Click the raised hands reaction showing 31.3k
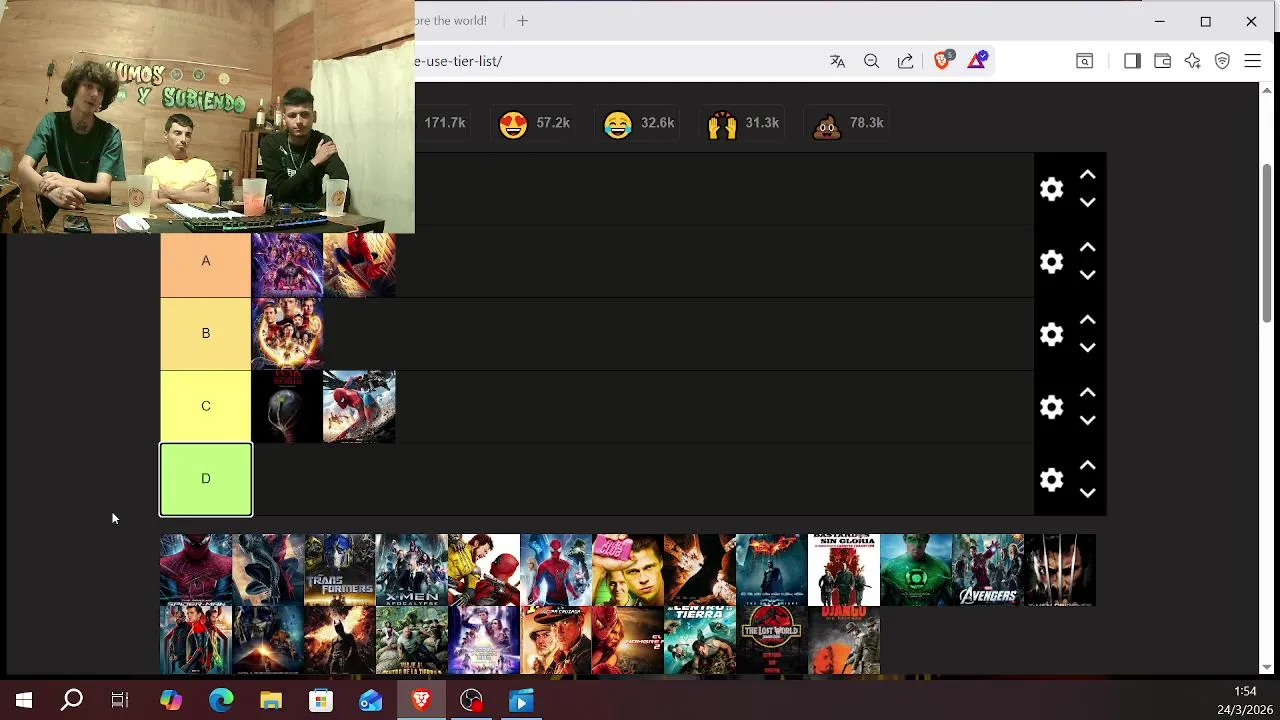The height and width of the screenshot is (720, 1280). pyautogui.click(x=743, y=123)
